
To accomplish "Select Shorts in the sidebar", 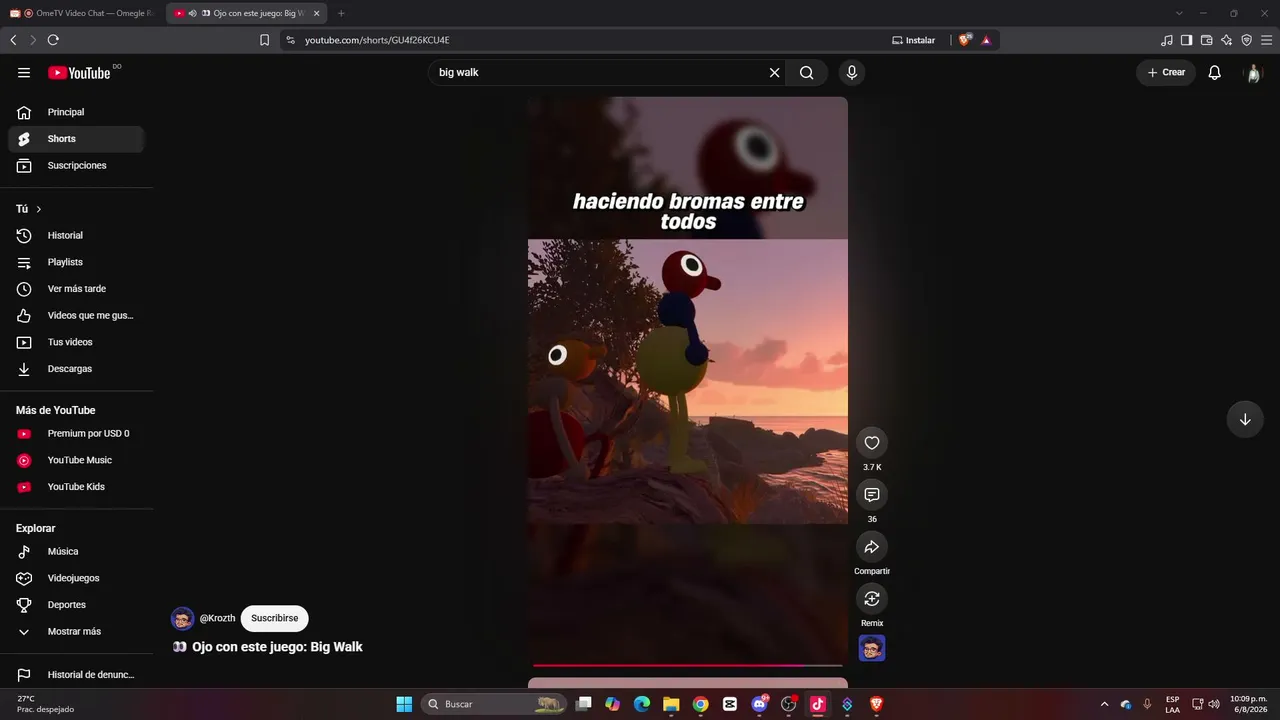I will click(x=76, y=139).
